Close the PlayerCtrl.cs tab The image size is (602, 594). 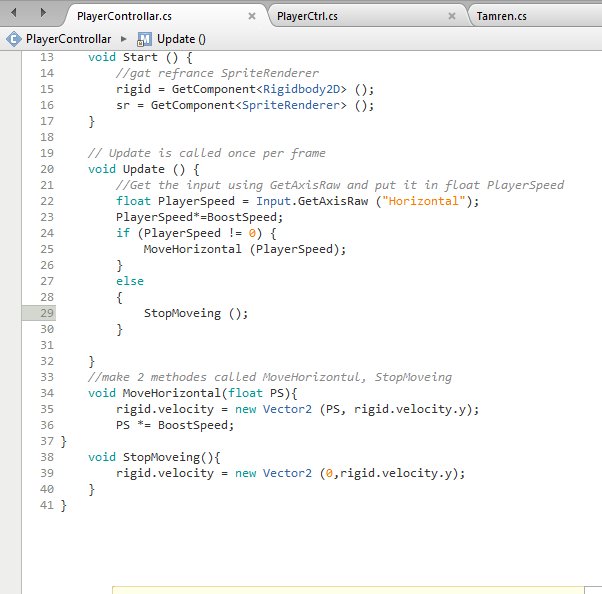point(452,16)
